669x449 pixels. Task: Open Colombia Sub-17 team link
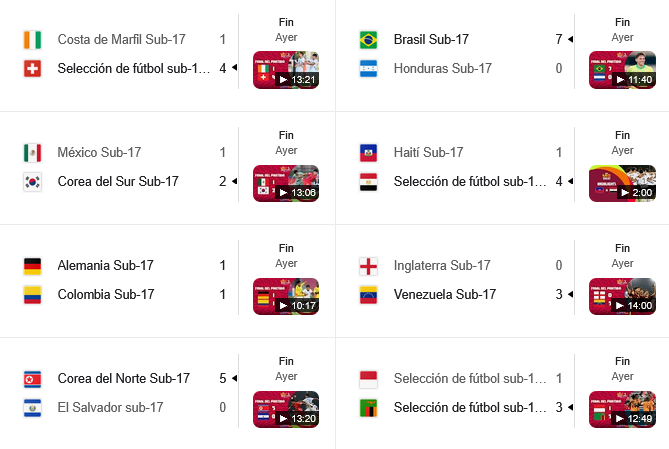pos(106,295)
